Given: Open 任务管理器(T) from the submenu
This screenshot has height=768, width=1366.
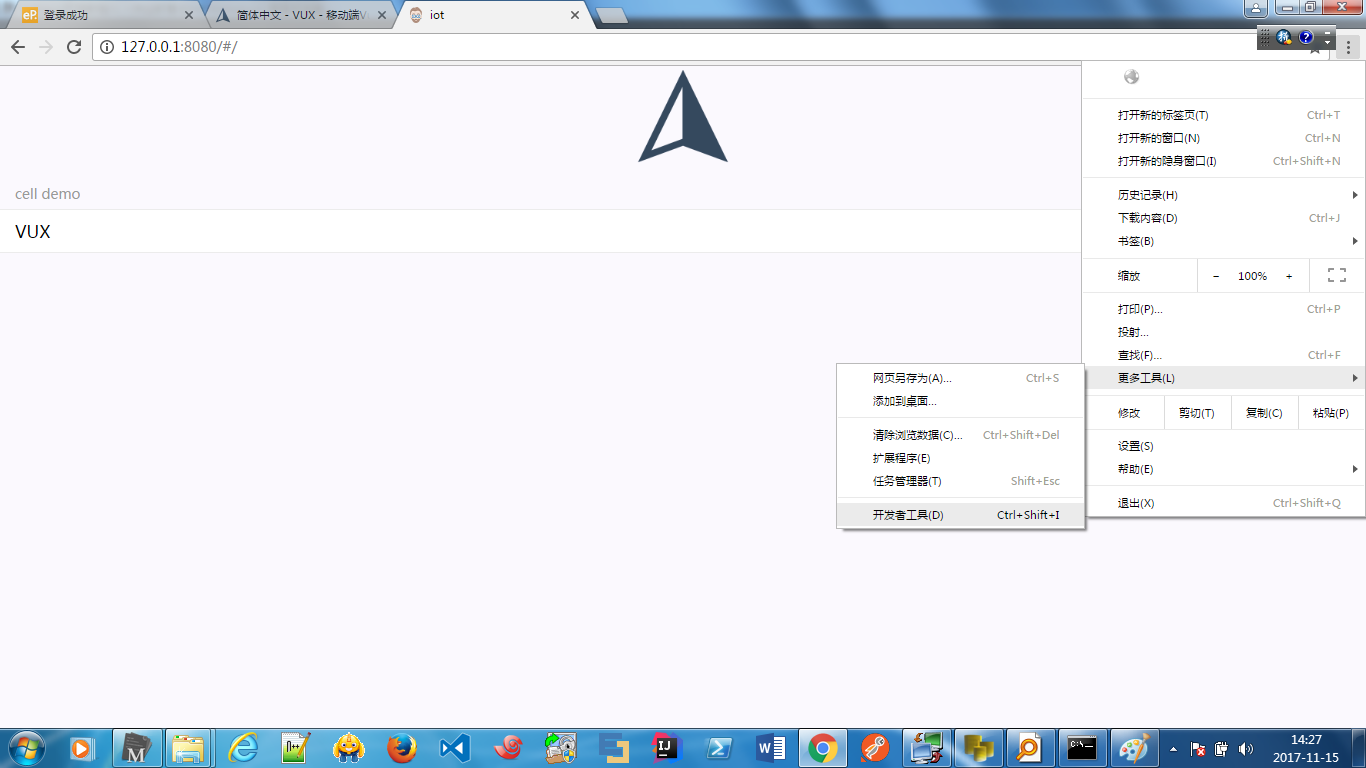Looking at the screenshot, I should [961, 481].
